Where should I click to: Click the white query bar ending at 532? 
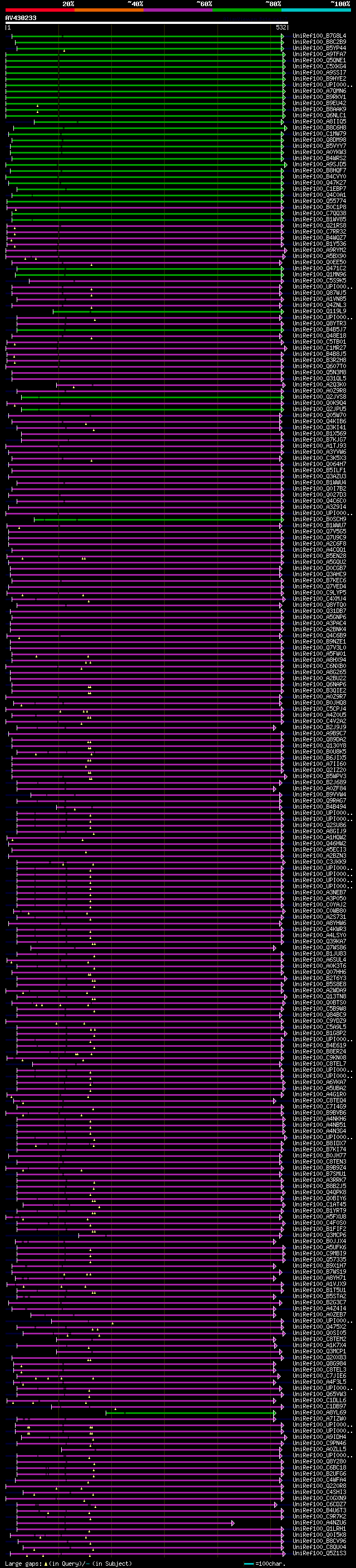tap(147, 23)
